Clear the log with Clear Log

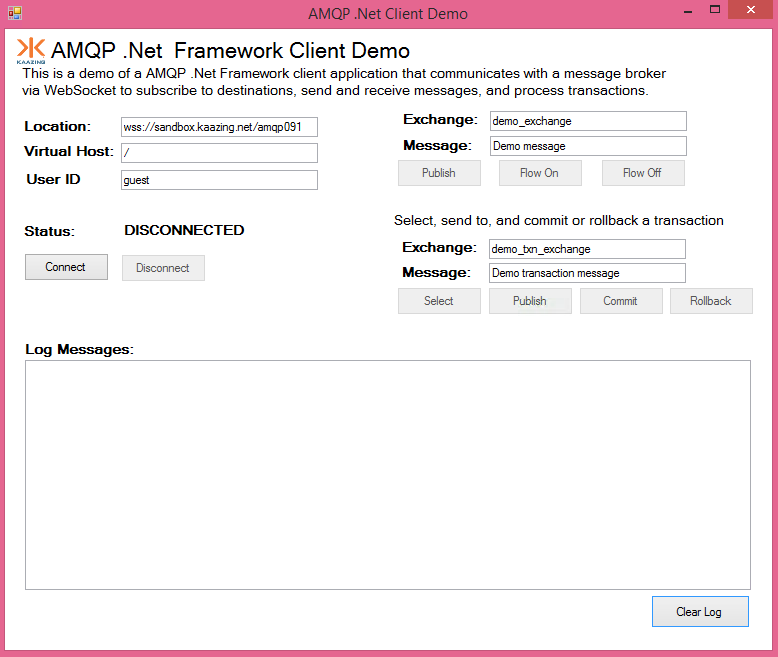click(x=700, y=611)
